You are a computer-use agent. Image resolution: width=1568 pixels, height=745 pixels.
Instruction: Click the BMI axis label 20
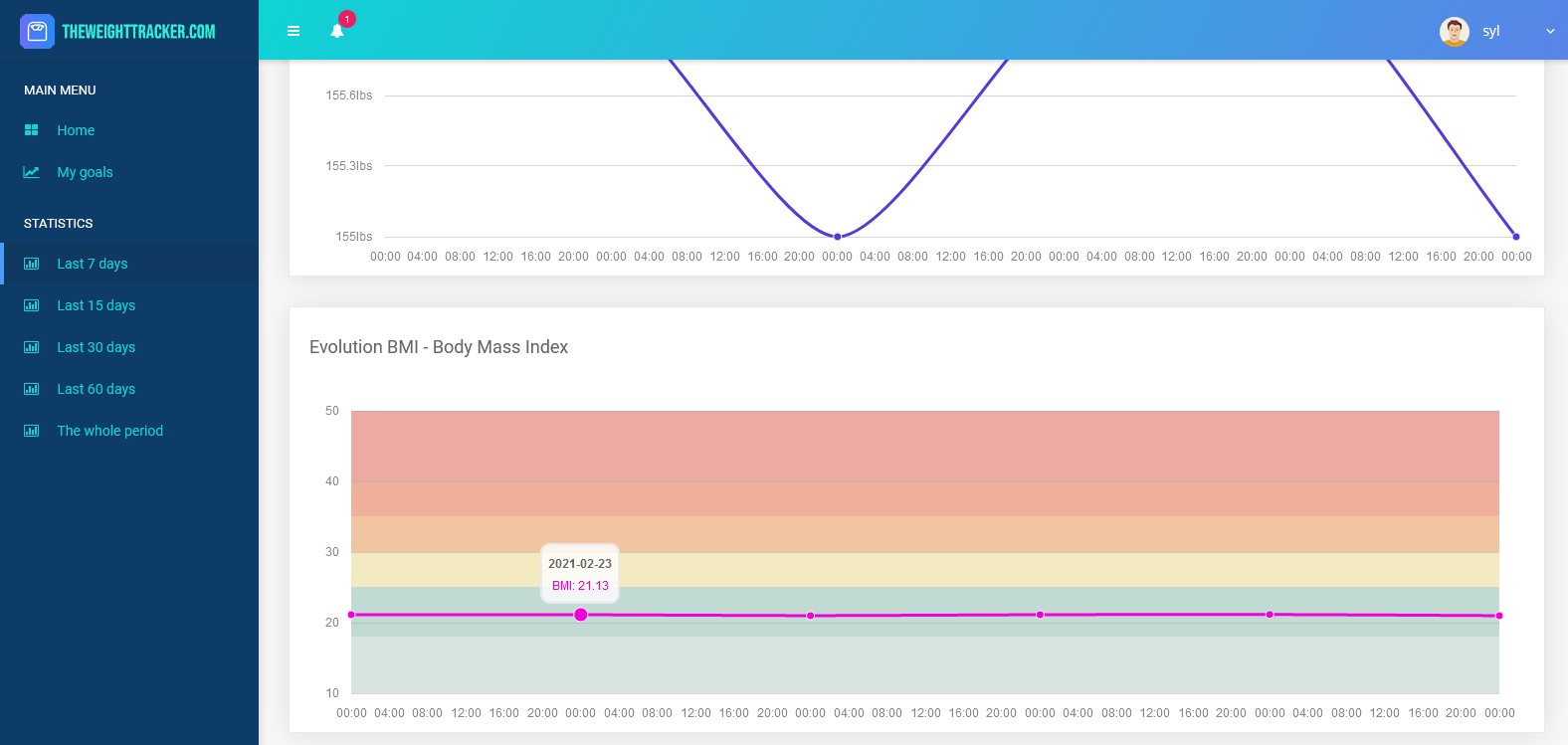[332, 623]
